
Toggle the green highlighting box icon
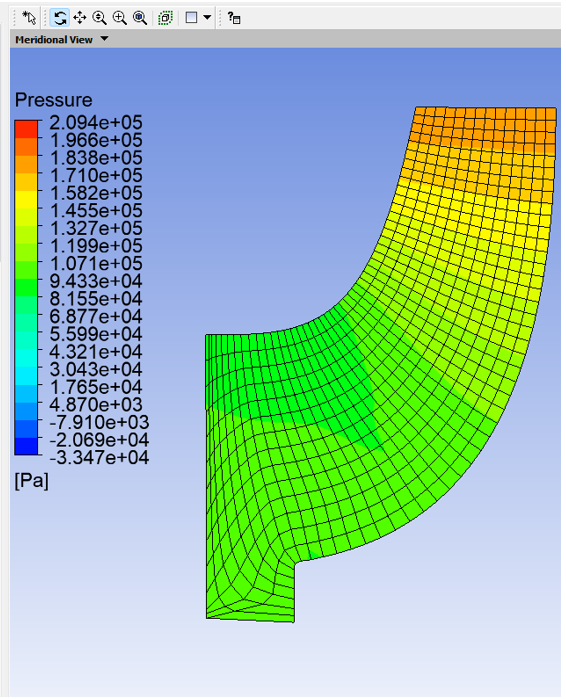165,18
